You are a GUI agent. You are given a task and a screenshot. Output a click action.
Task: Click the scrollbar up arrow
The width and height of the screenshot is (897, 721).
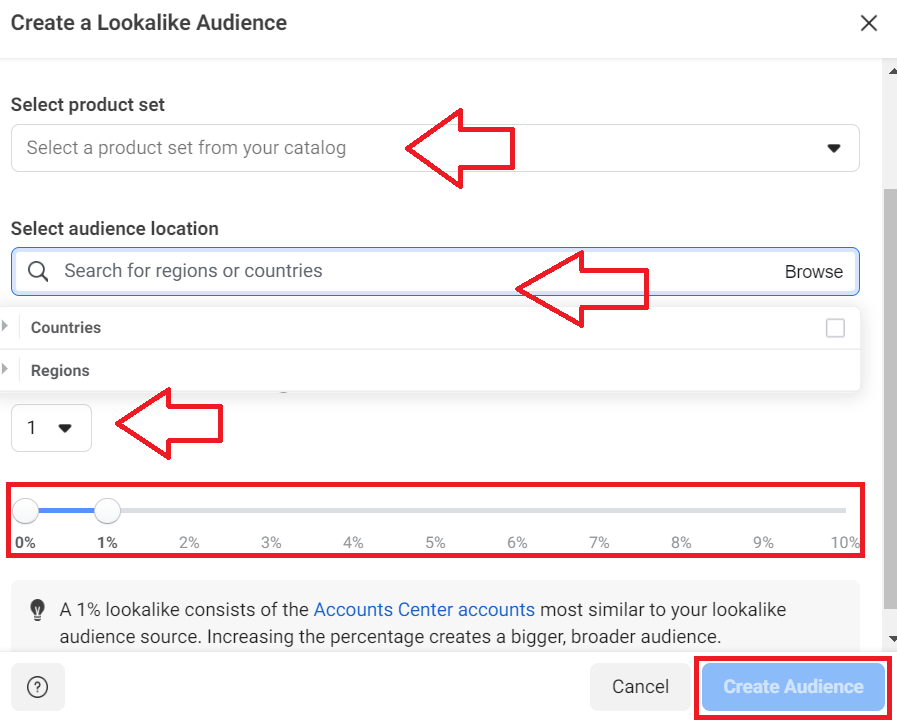[x=892, y=72]
